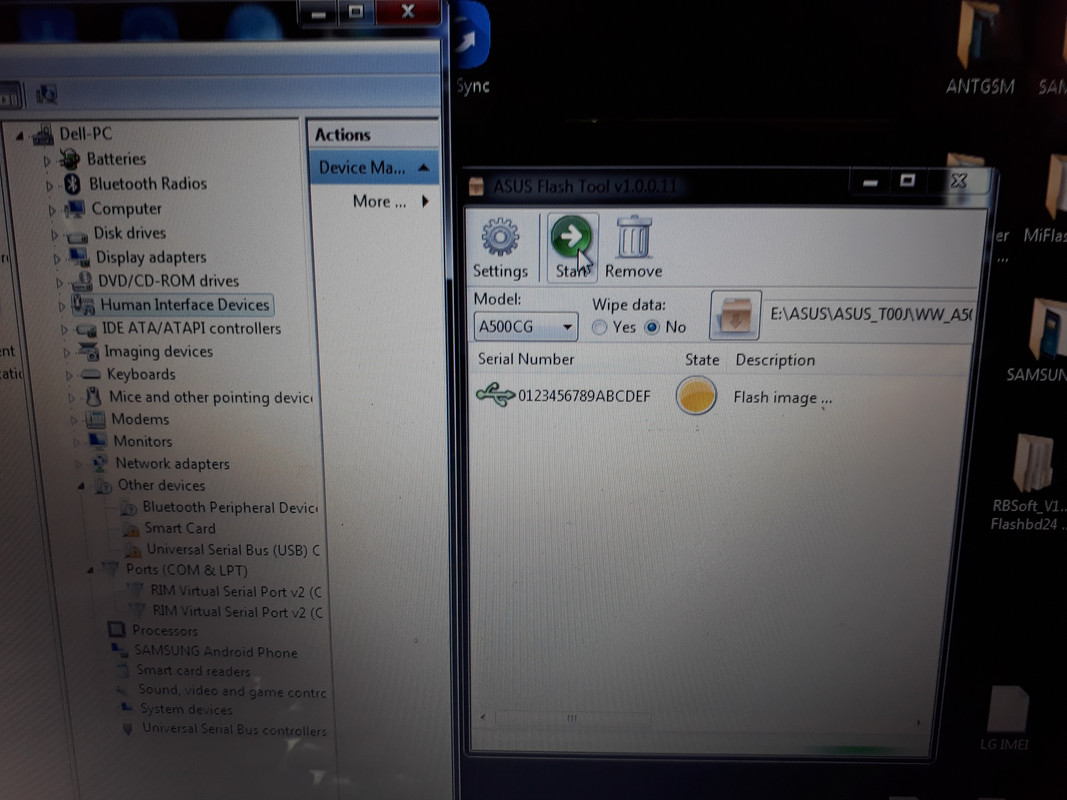Collapse the Device Manager actions section arrow
The width and height of the screenshot is (1067, 800).
click(x=423, y=167)
